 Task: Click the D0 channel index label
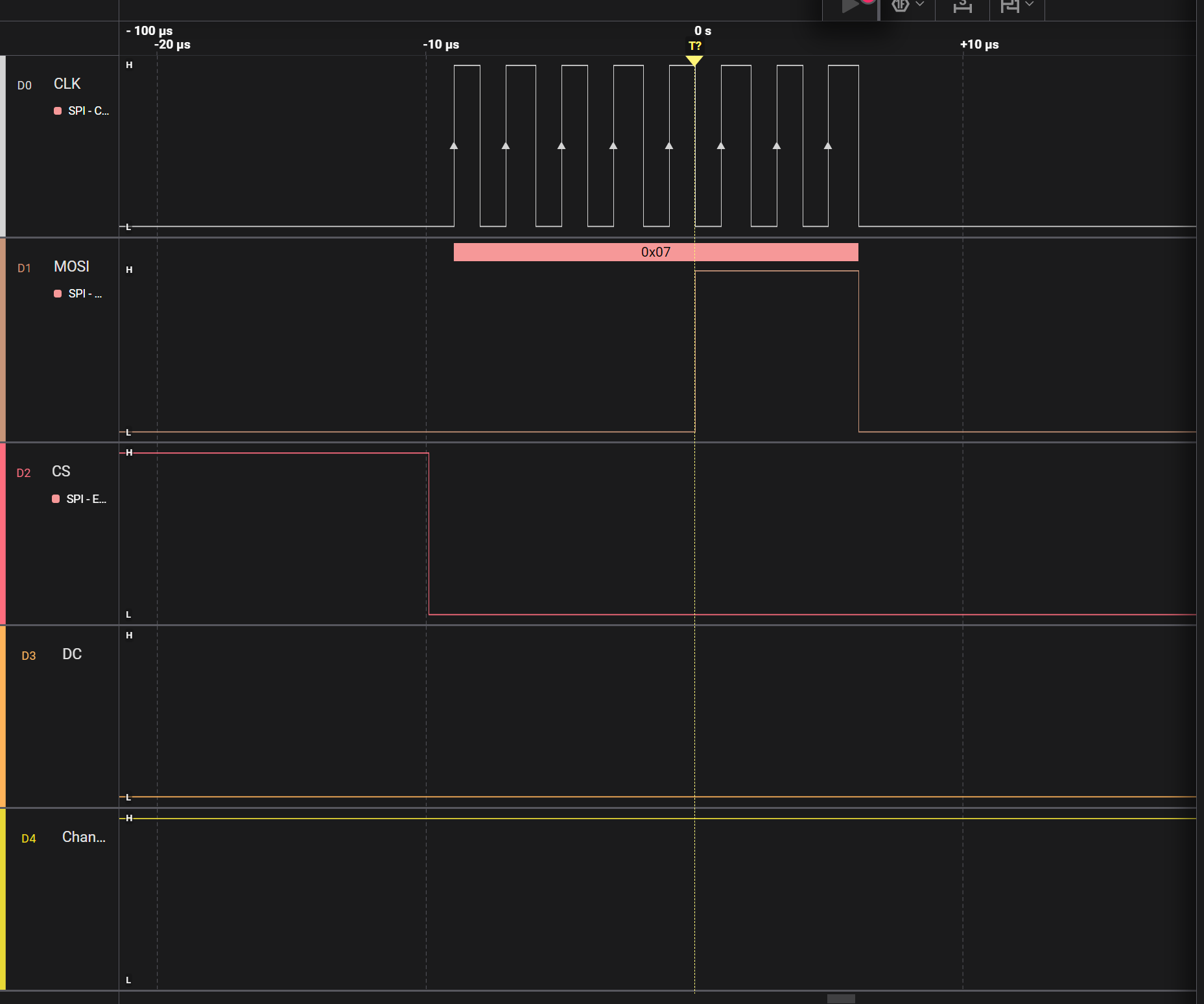pos(25,86)
